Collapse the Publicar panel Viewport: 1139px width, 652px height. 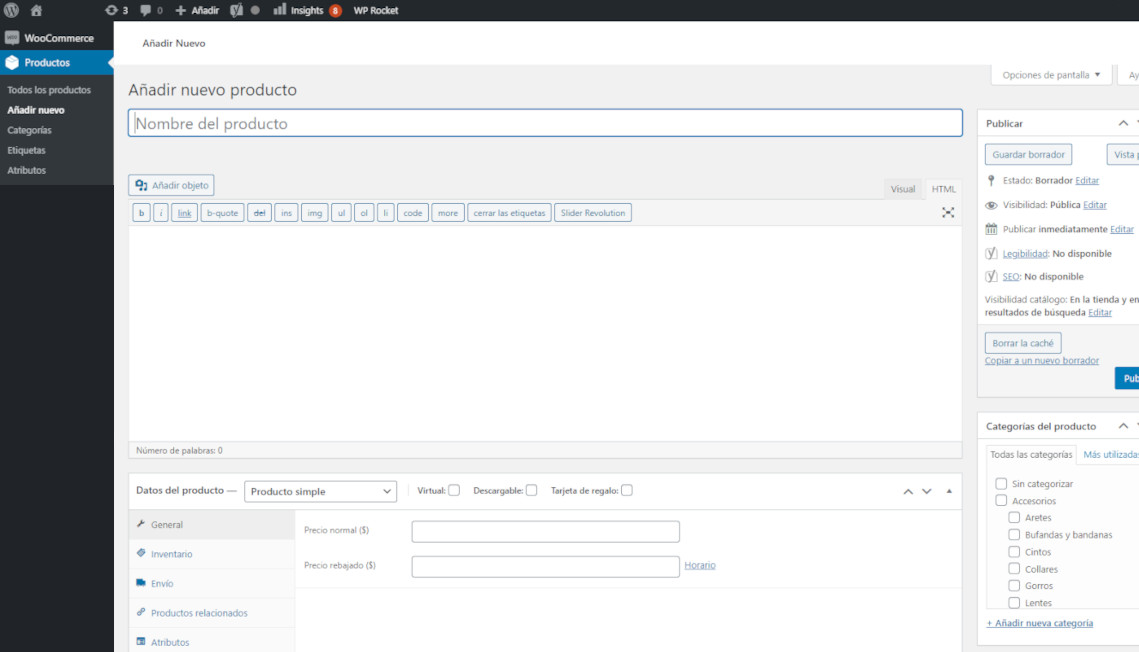click(x=1123, y=123)
